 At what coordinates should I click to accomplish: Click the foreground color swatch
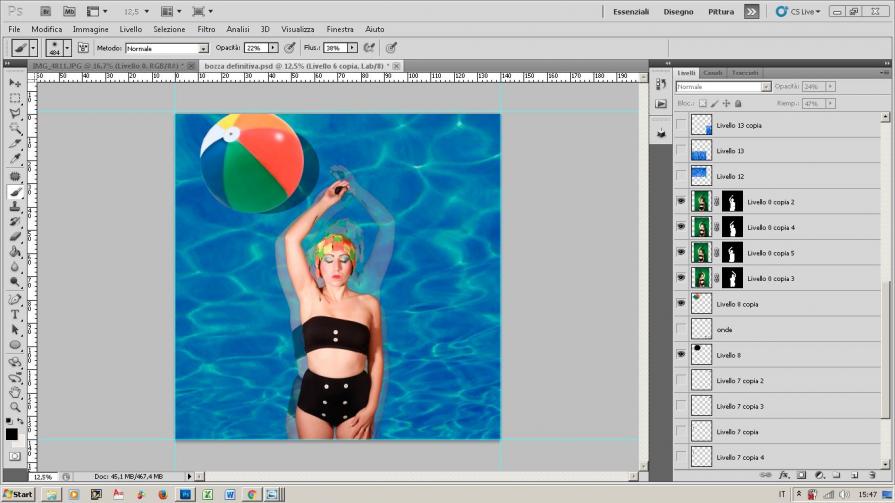coord(11,434)
